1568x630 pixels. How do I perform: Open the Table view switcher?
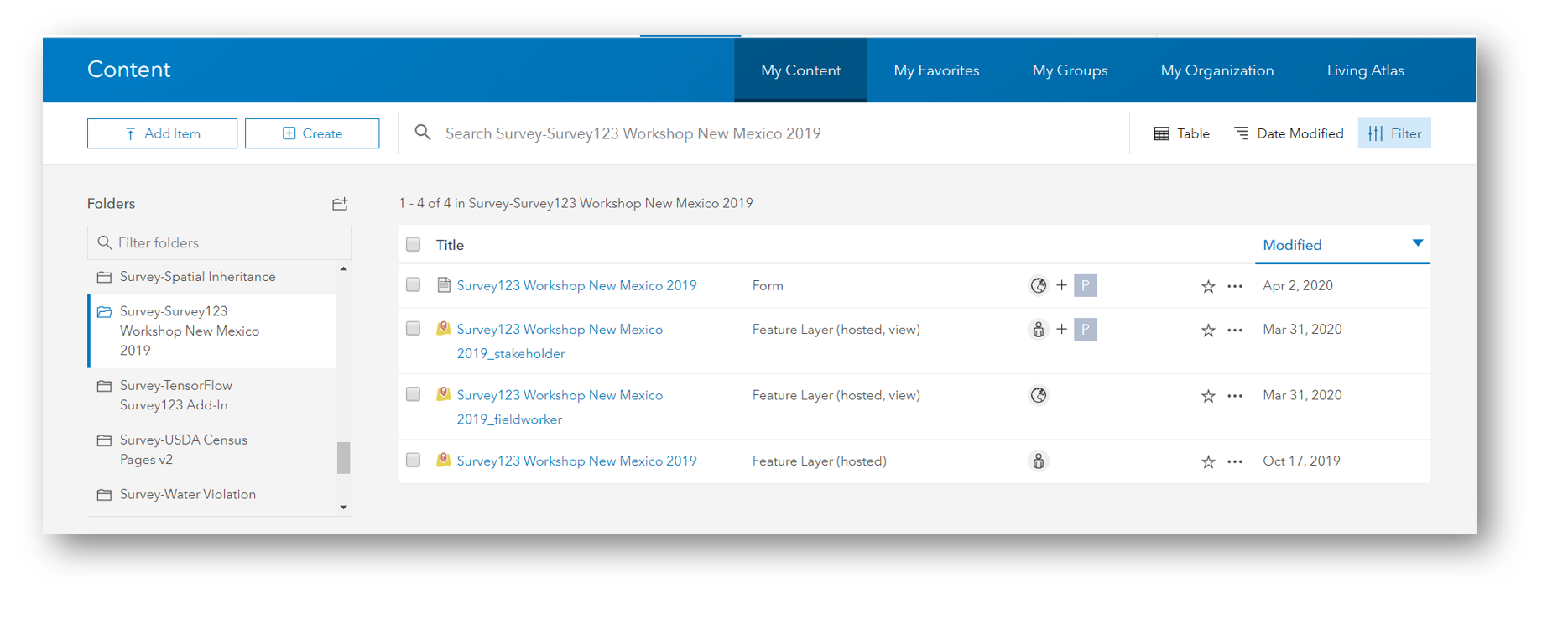[1181, 133]
